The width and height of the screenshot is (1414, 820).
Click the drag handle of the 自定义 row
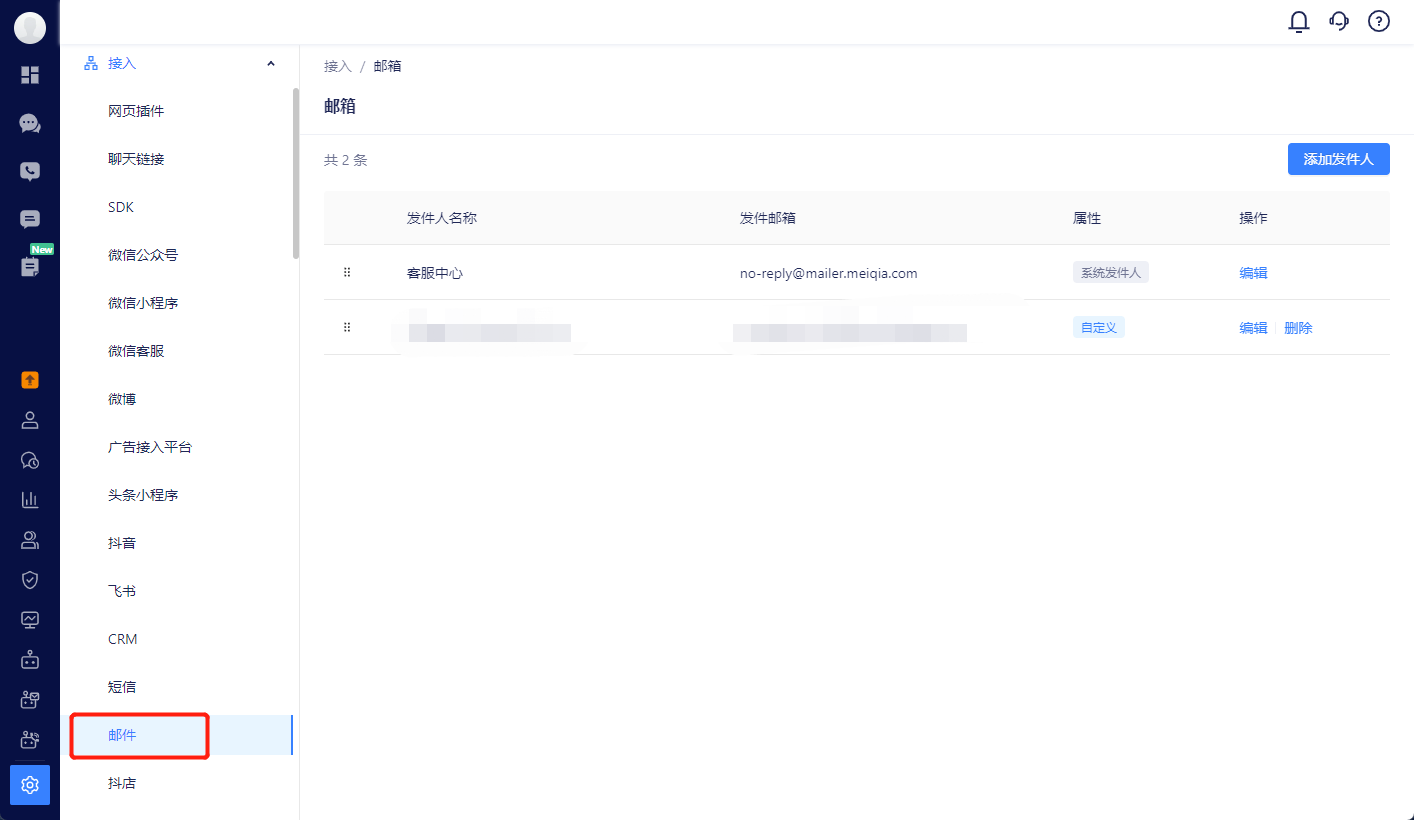347,327
